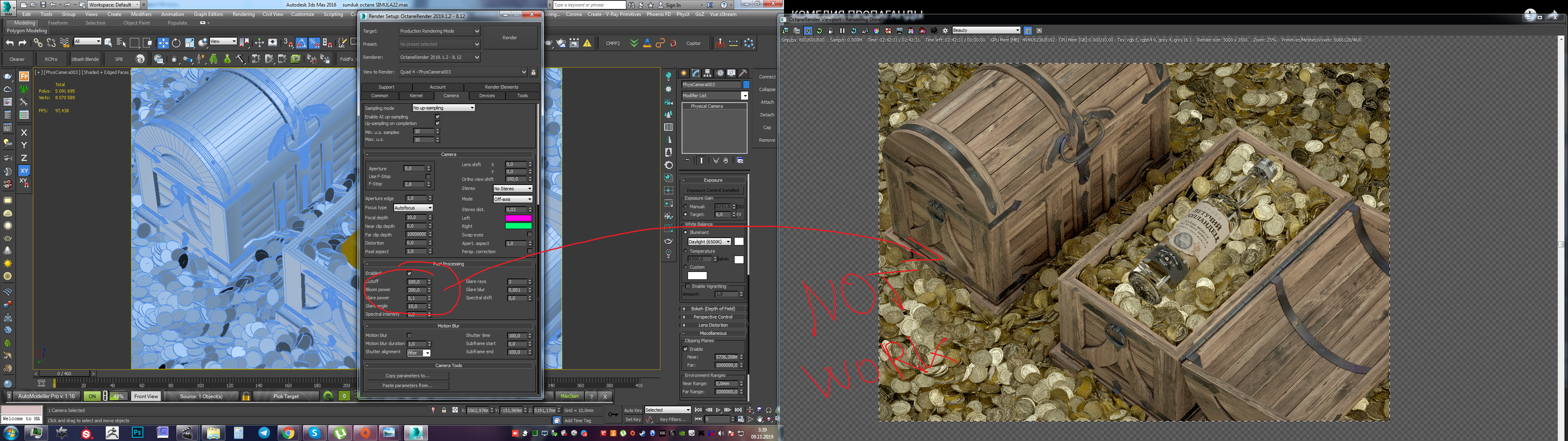
Task: Enable the Motion blur checkbox
Action: pos(409,335)
